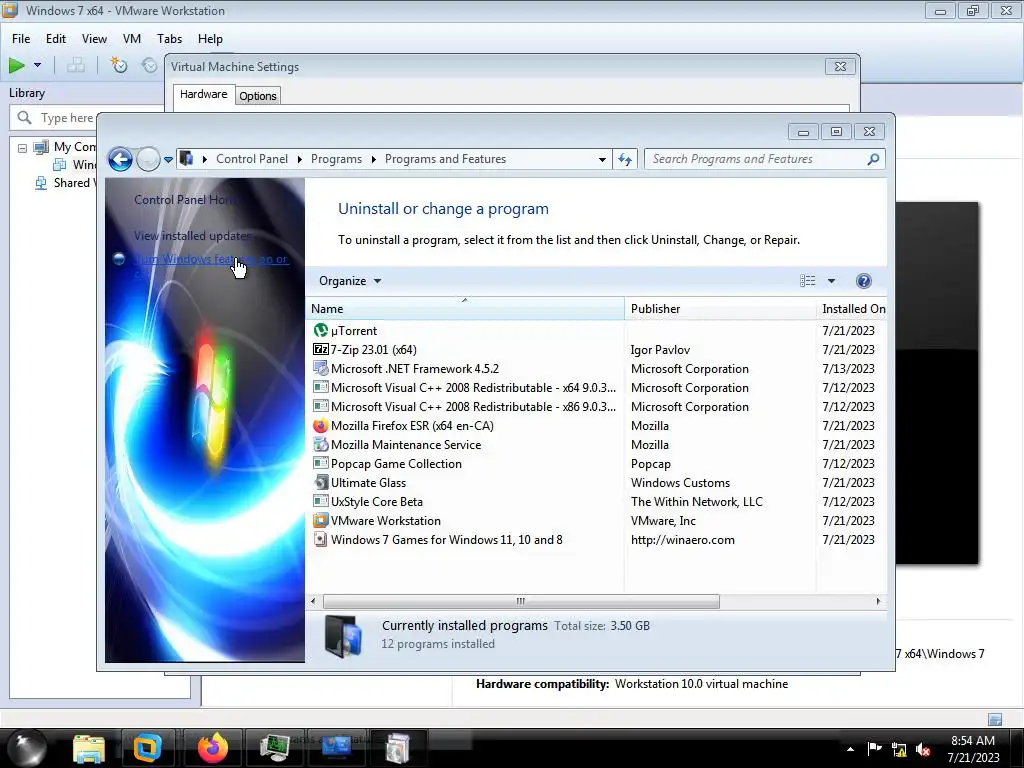Open the VM menu
Viewport: 1024px width, 768px height.
coord(132,39)
